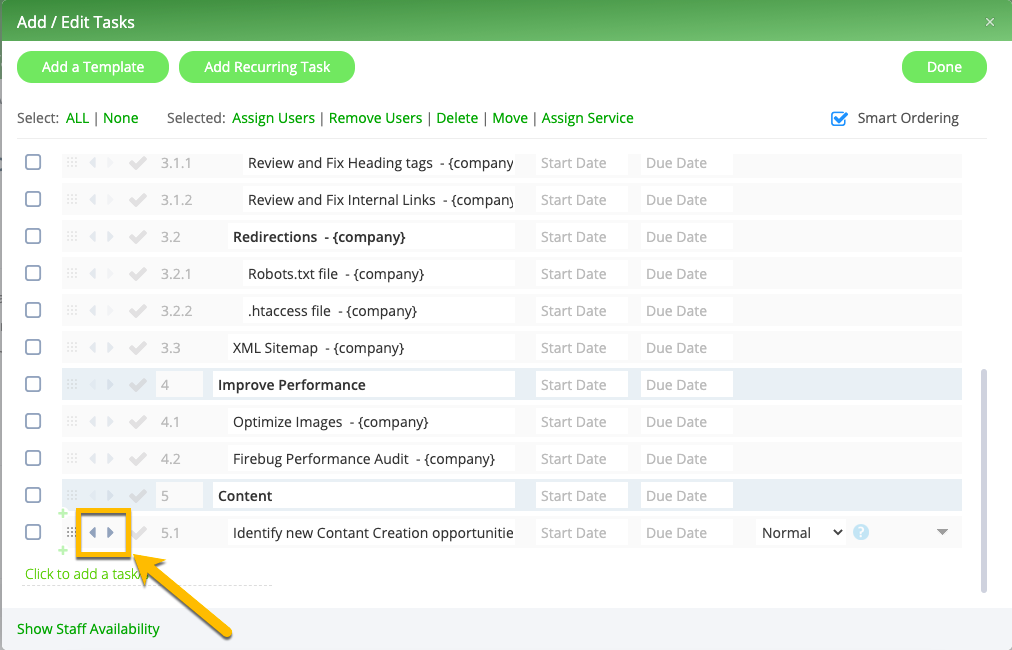Select the Robots.txt file task checkbox
The image size is (1012, 650).
[x=33, y=273]
